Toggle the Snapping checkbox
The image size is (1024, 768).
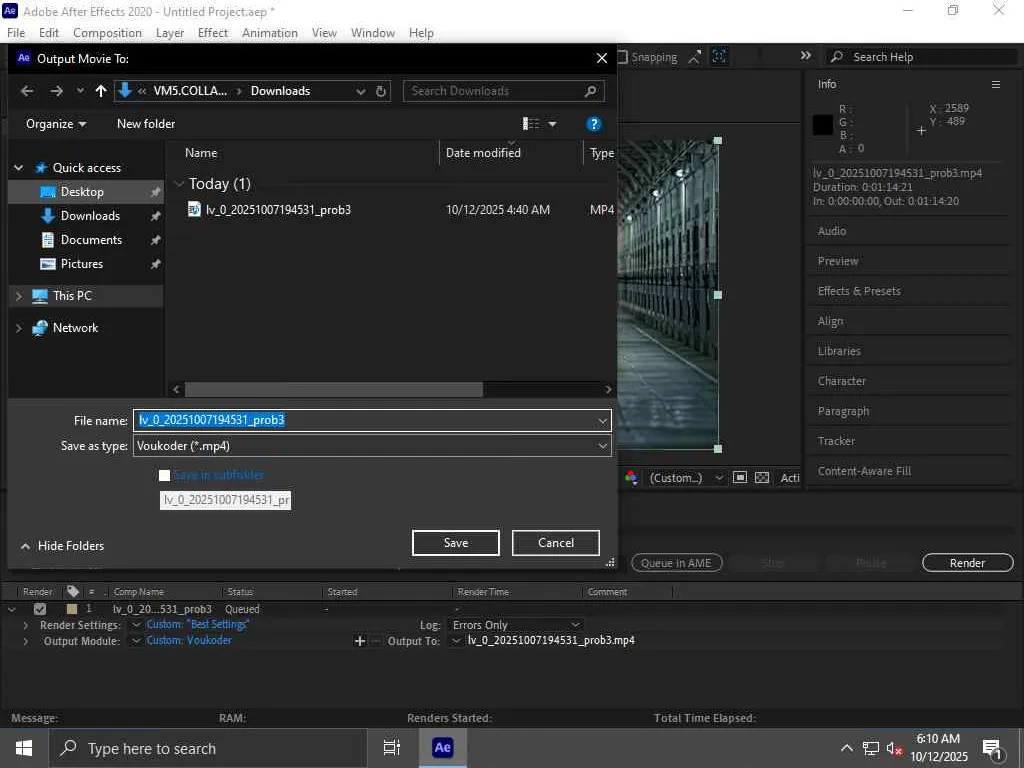[622, 57]
